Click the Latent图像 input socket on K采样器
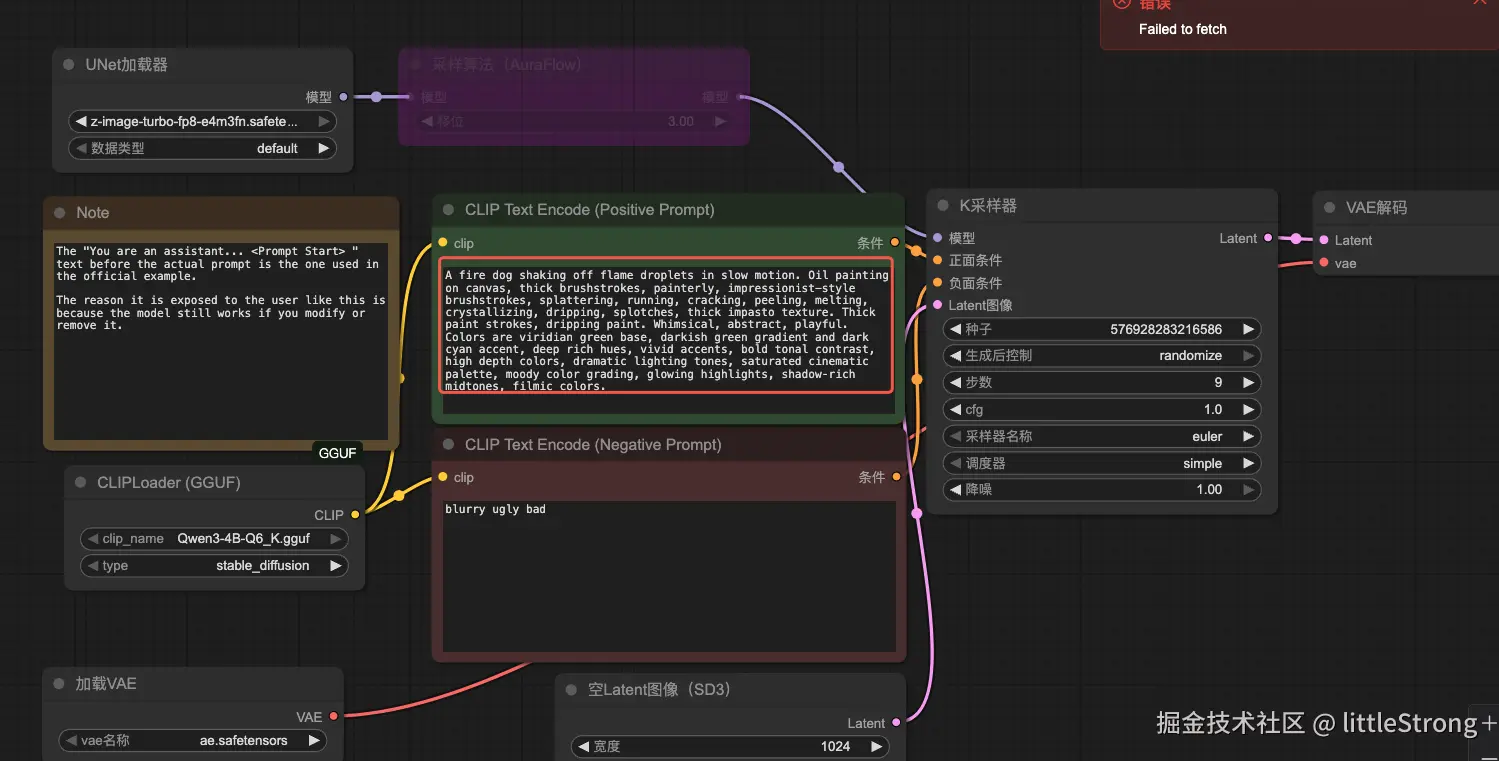1499x761 pixels. (937, 305)
